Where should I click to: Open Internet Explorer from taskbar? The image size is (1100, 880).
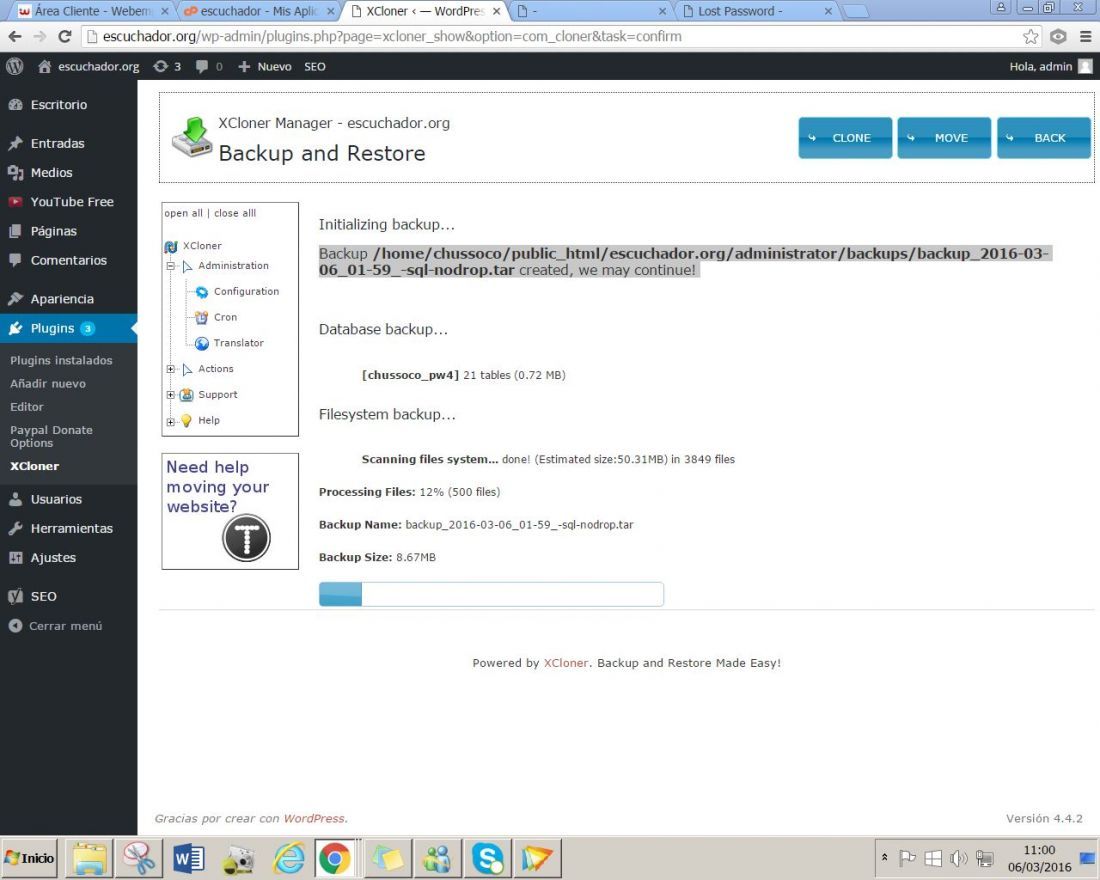pos(288,858)
